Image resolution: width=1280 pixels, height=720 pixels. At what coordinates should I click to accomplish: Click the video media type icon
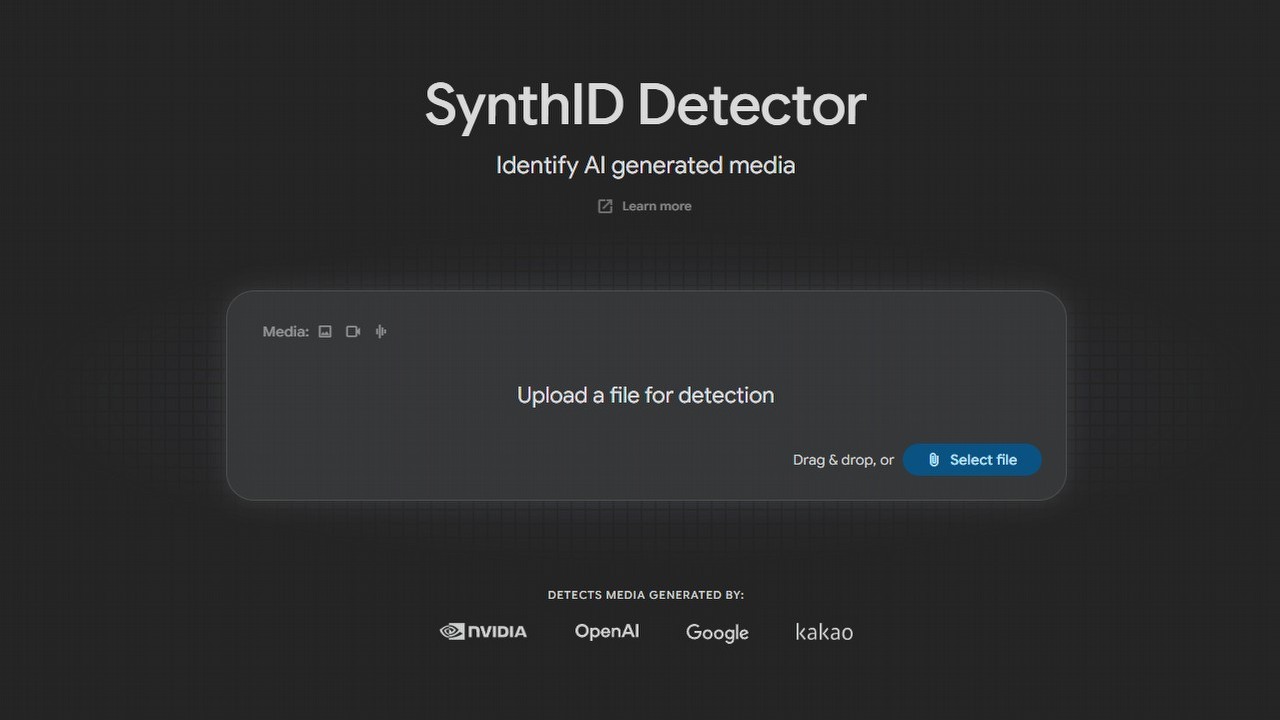tap(353, 331)
